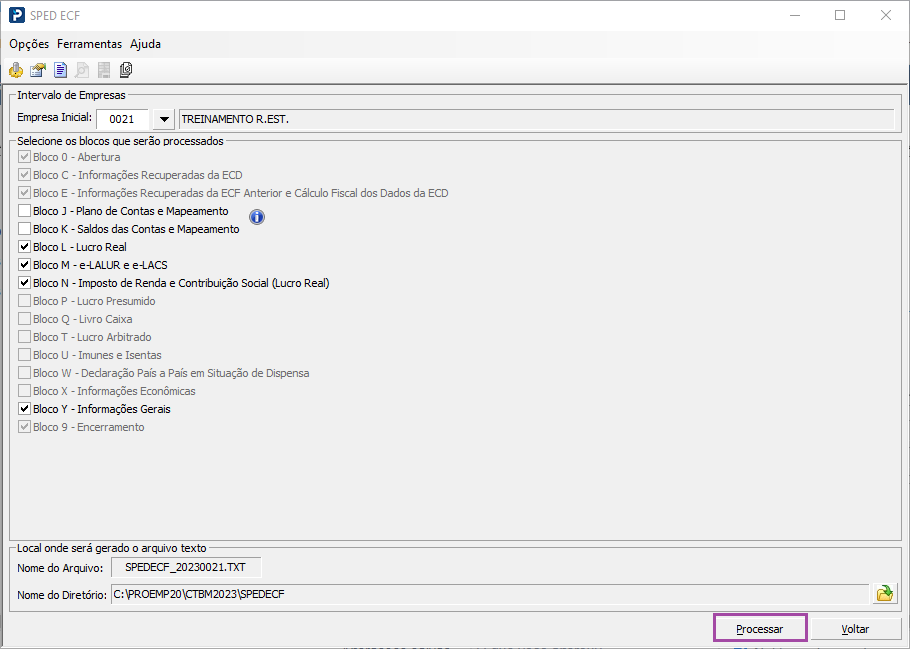Click the grayed magnifier document toolbar icon
This screenshot has height=649, width=910.
[82, 70]
